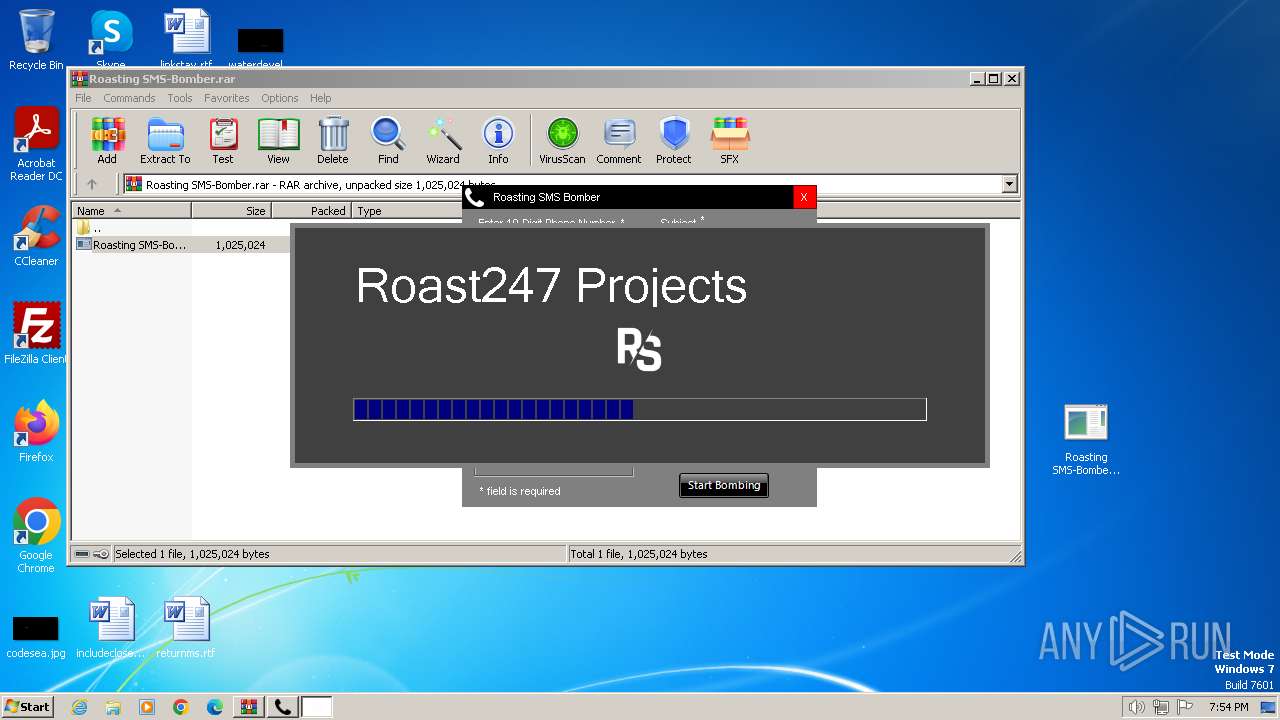Screen dimensions: 1280x720
Task: Launch the Wizard tool
Action: [x=443, y=140]
